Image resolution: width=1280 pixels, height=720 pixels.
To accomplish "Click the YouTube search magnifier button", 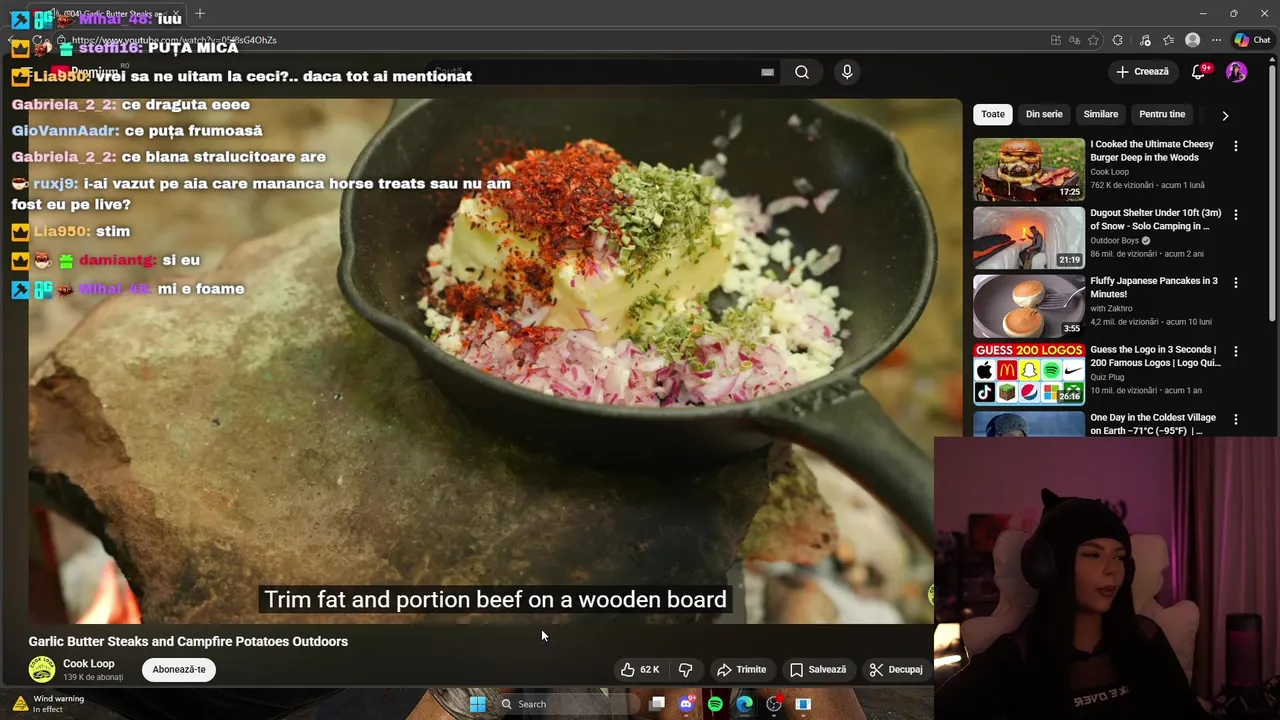I will (x=802, y=72).
